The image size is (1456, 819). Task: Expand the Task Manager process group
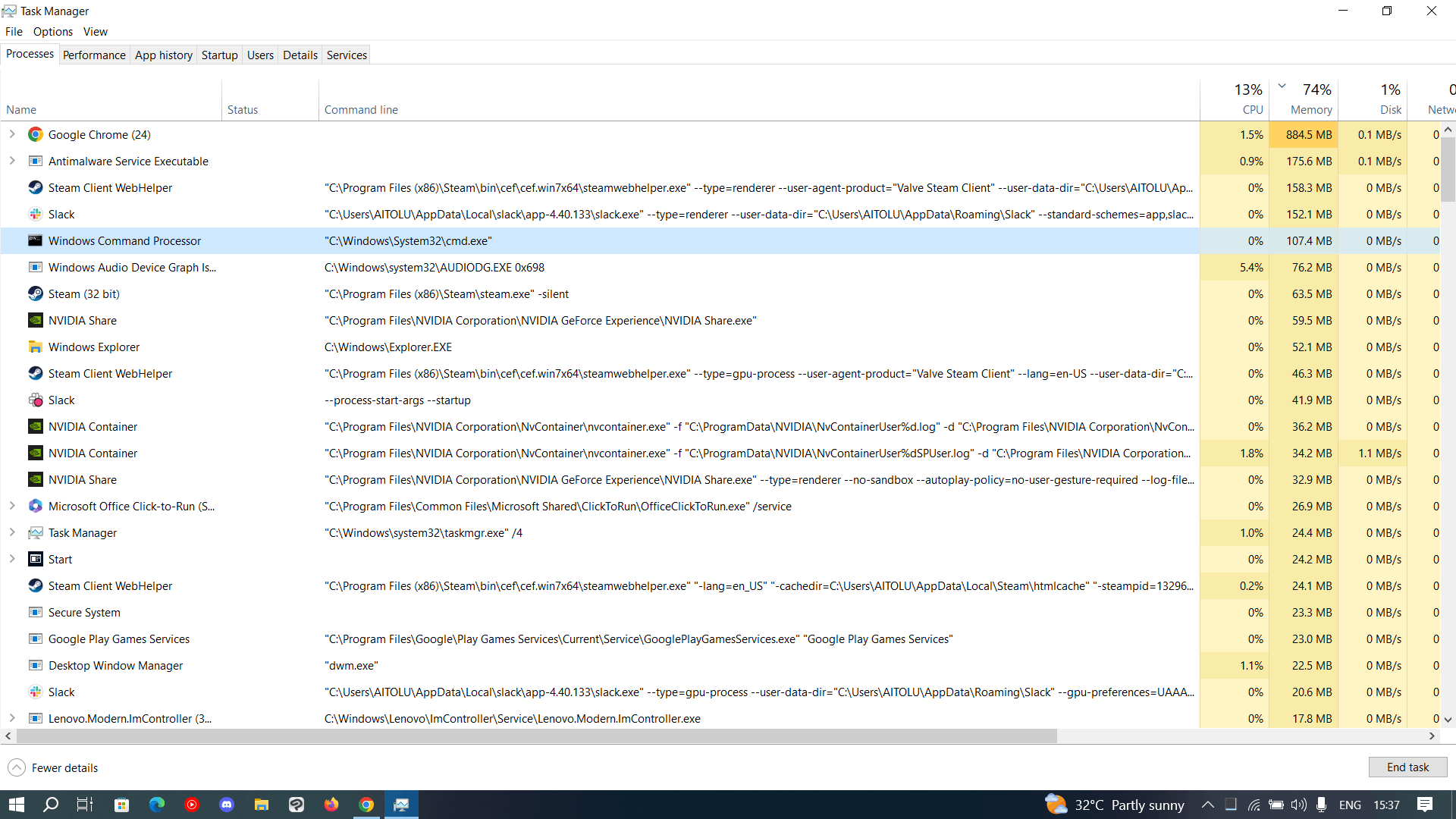[x=12, y=533]
